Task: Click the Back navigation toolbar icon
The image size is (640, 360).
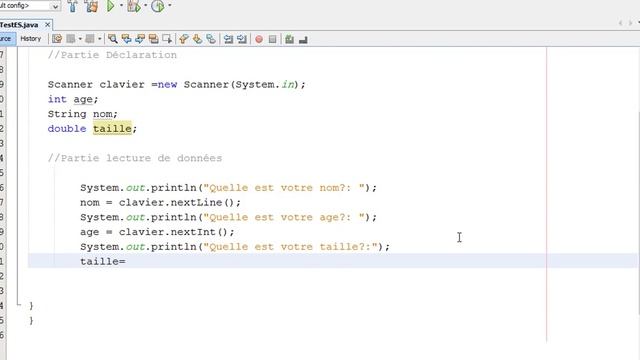Action: 71,39
